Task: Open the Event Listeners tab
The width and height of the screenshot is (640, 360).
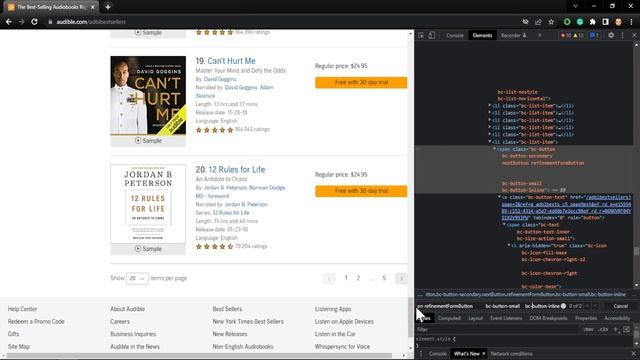Action: [x=506, y=318]
